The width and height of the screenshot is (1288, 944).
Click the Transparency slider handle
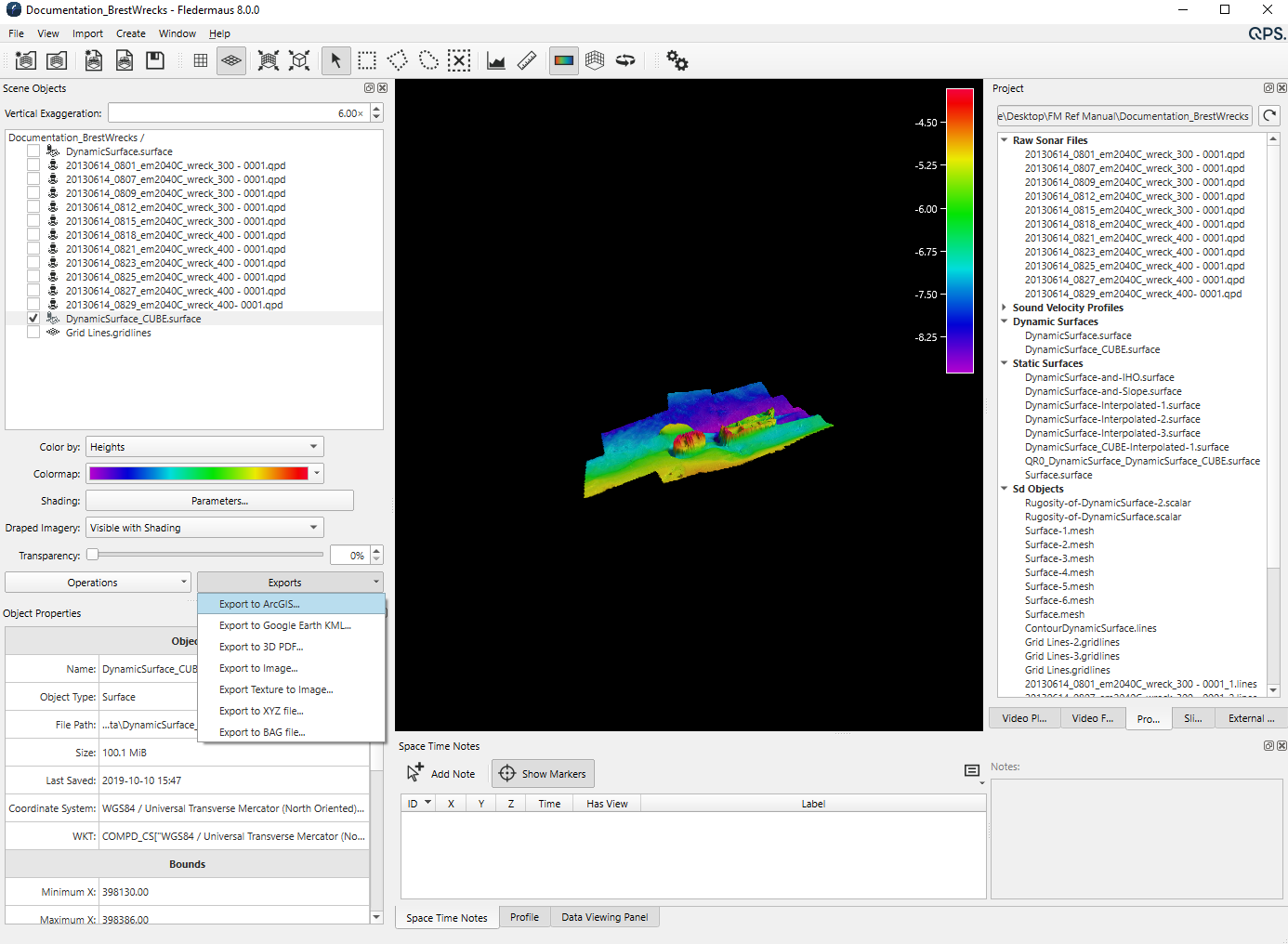(93, 555)
